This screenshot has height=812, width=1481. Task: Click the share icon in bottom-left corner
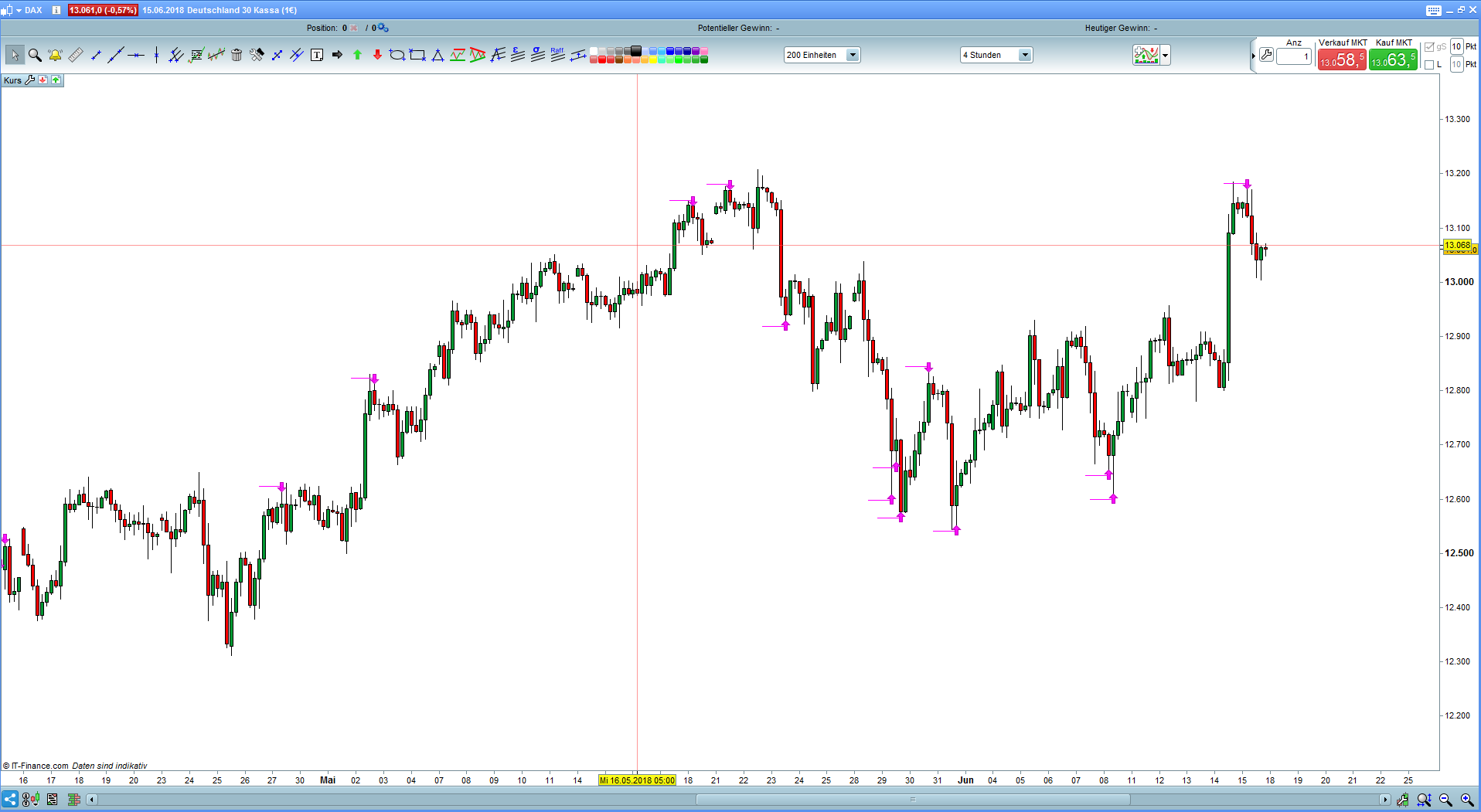click(10, 800)
